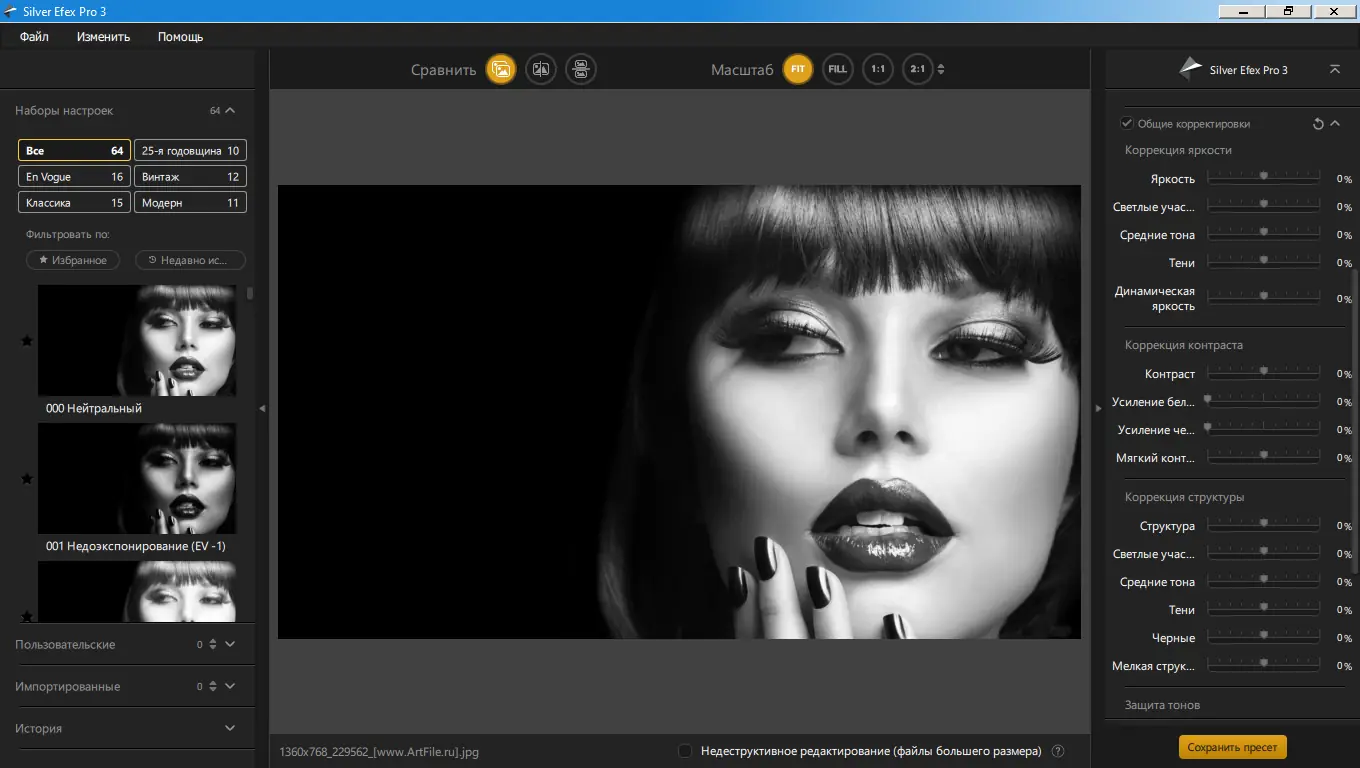Select the 25-я годовщина preset category
The image size is (1360, 768).
(x=190, y=151)
